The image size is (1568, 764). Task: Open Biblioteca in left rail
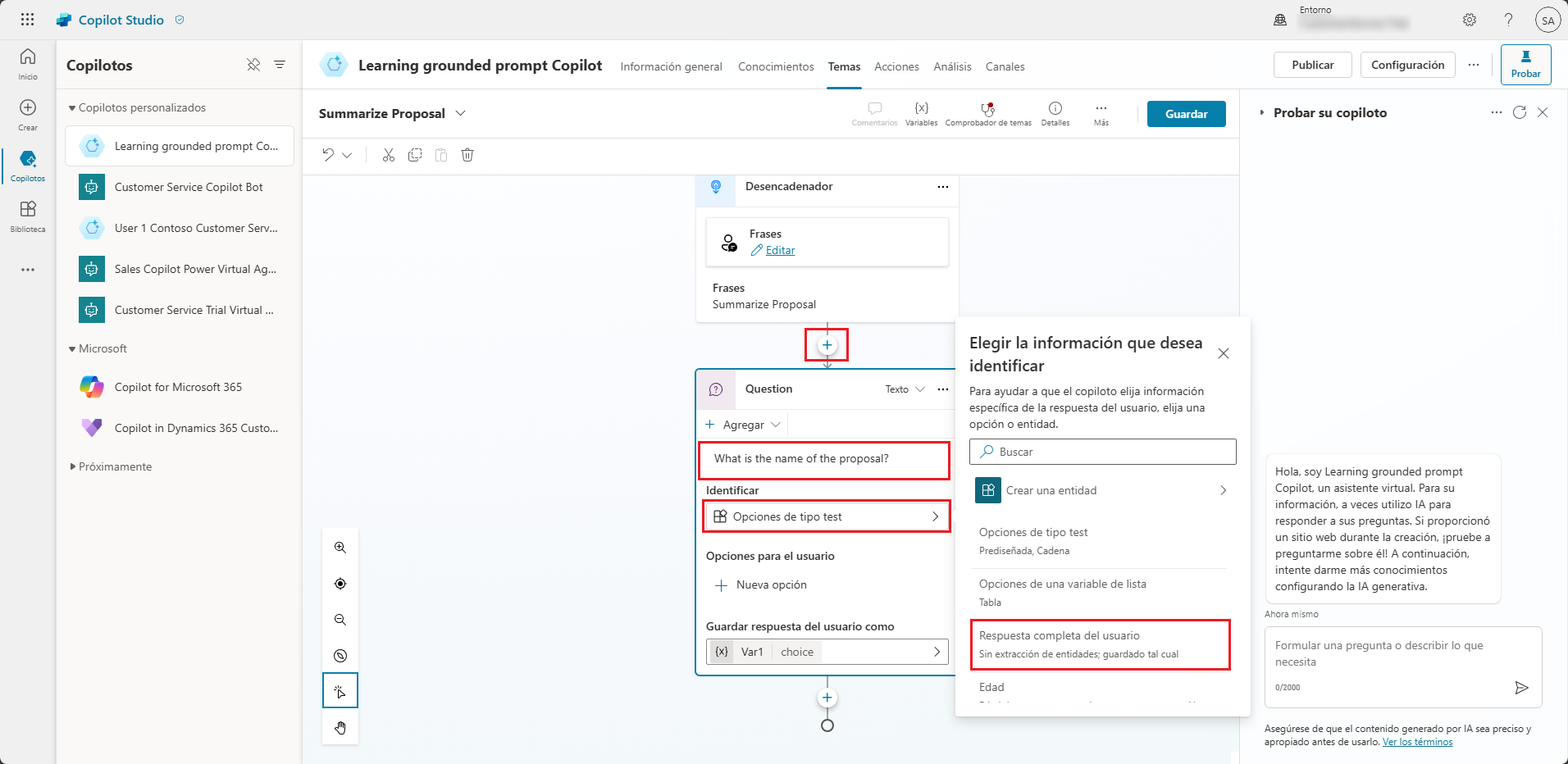tap(28, 216)
